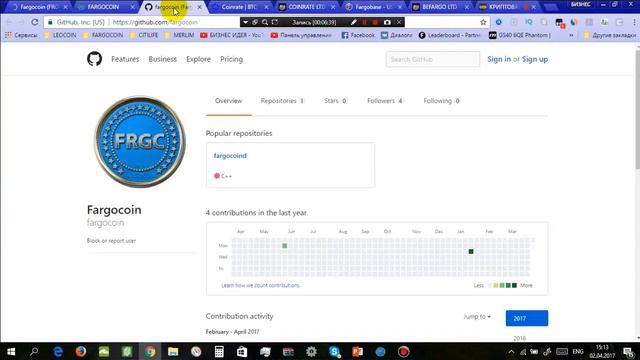640x360 pixels.
Task: Click the recorder magnifier zoom icon
Action: 265,22
